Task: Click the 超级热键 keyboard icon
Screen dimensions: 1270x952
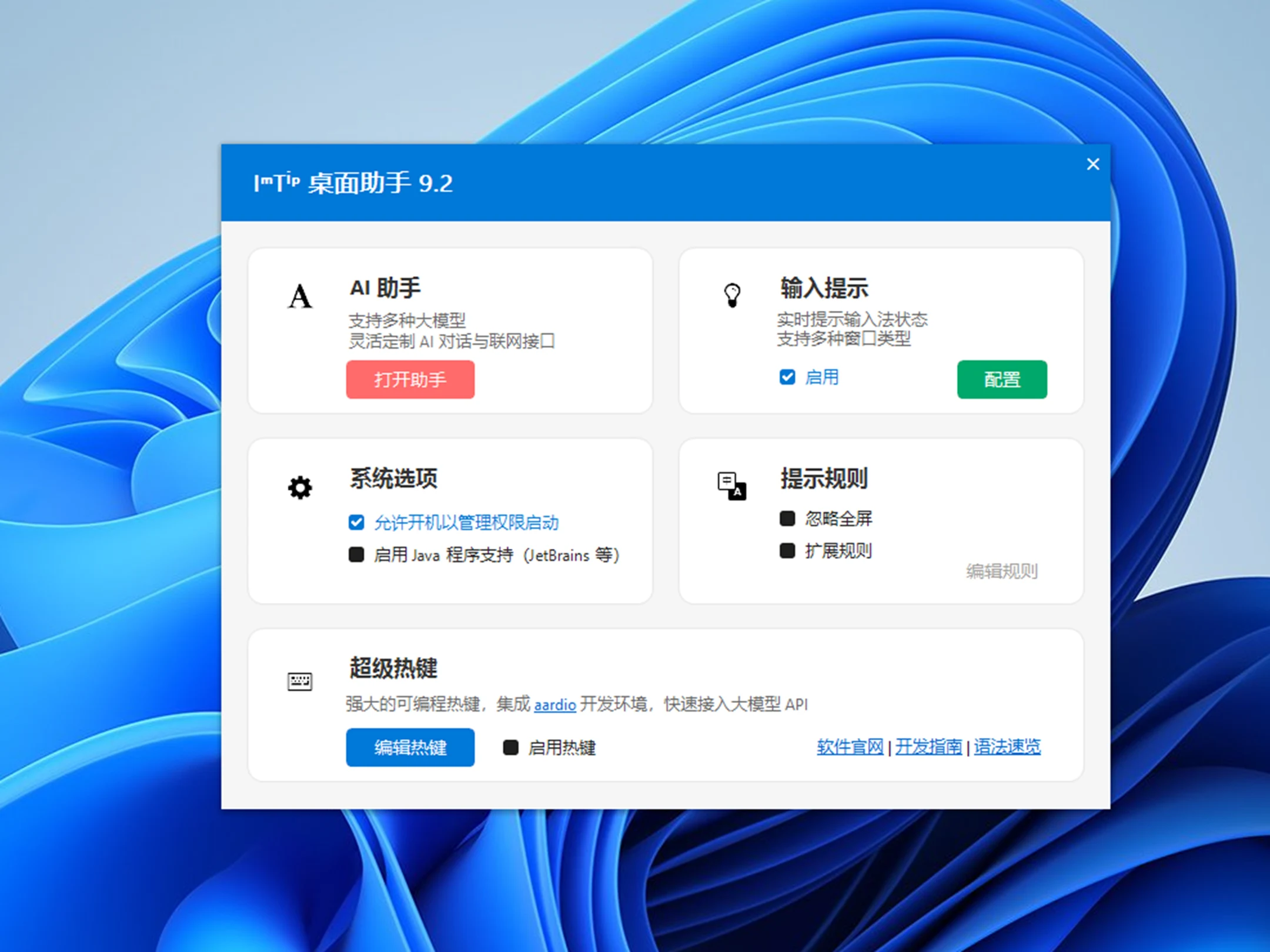Action: 300,681
